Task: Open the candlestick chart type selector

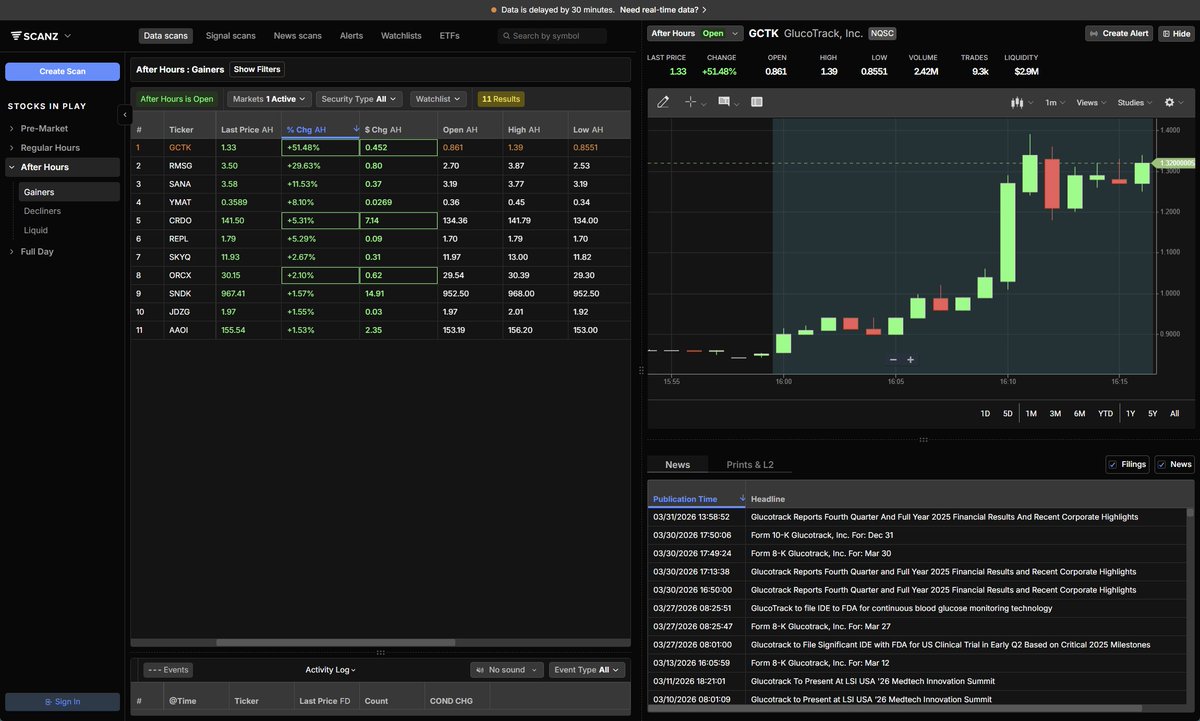Action: [1018, 102]
